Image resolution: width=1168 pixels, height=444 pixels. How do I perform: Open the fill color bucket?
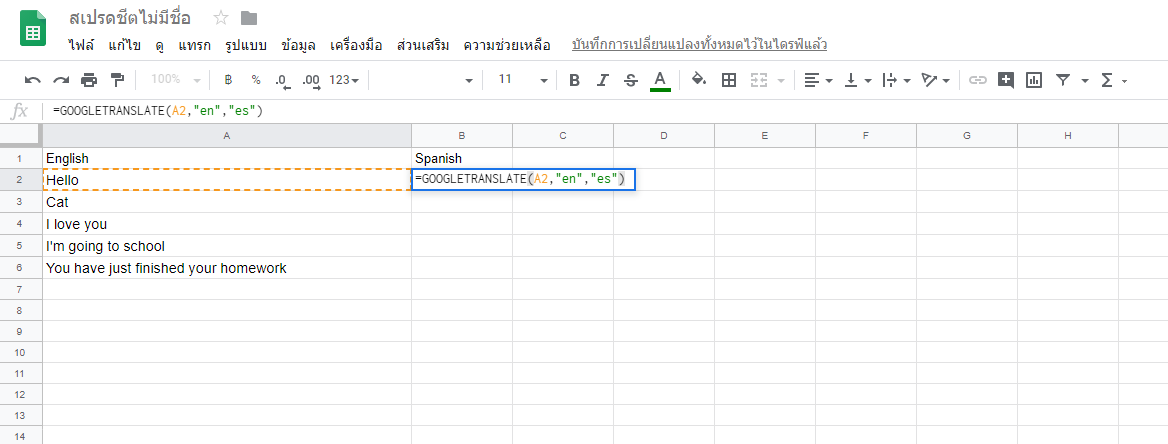[699, 80]
